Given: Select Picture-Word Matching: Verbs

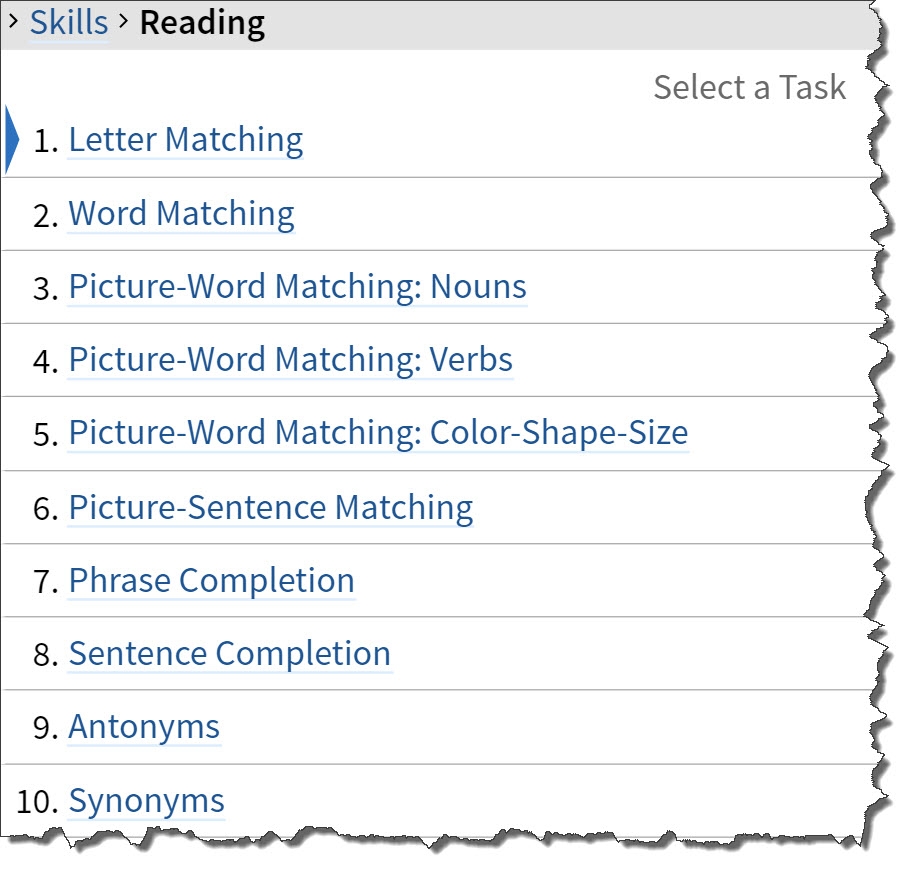Looking at the screenshot, I should tap(290, 359).
